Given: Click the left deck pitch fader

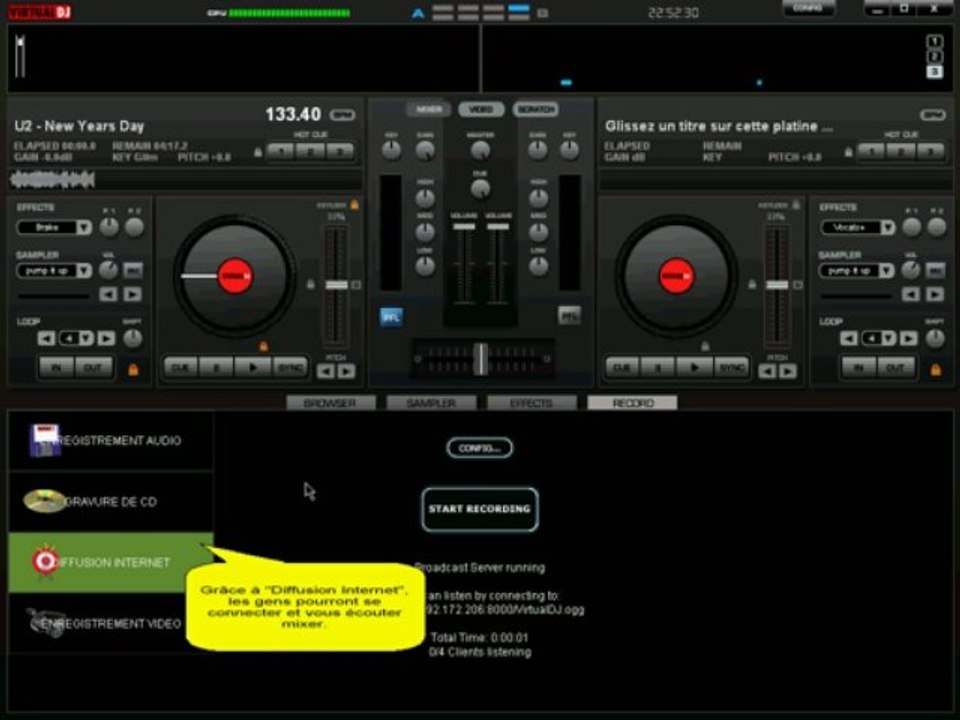Looking at the screenshot, I should pyautogui.click(x=336, y=285).
